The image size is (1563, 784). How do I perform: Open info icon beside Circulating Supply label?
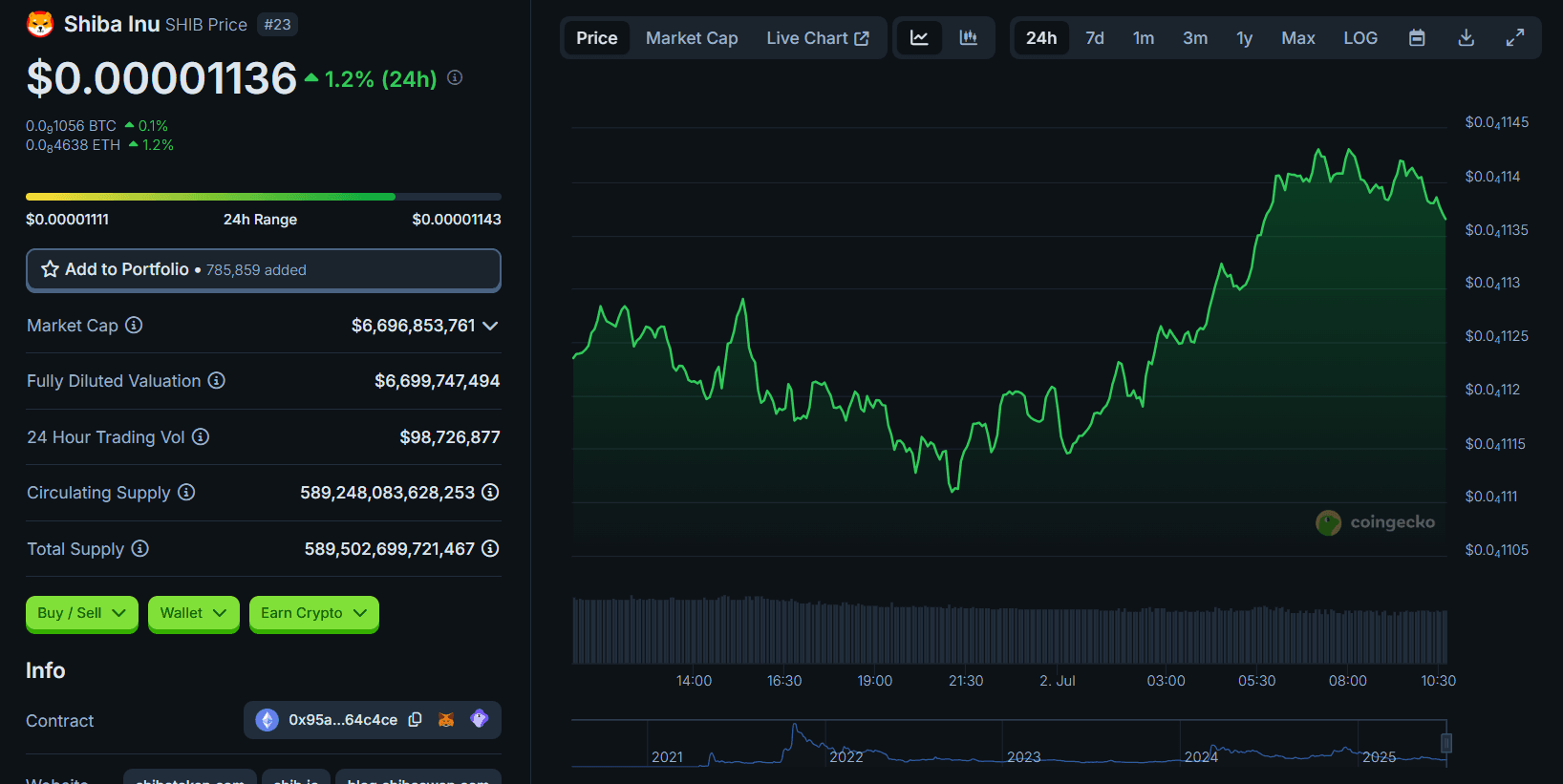[186, 492]
